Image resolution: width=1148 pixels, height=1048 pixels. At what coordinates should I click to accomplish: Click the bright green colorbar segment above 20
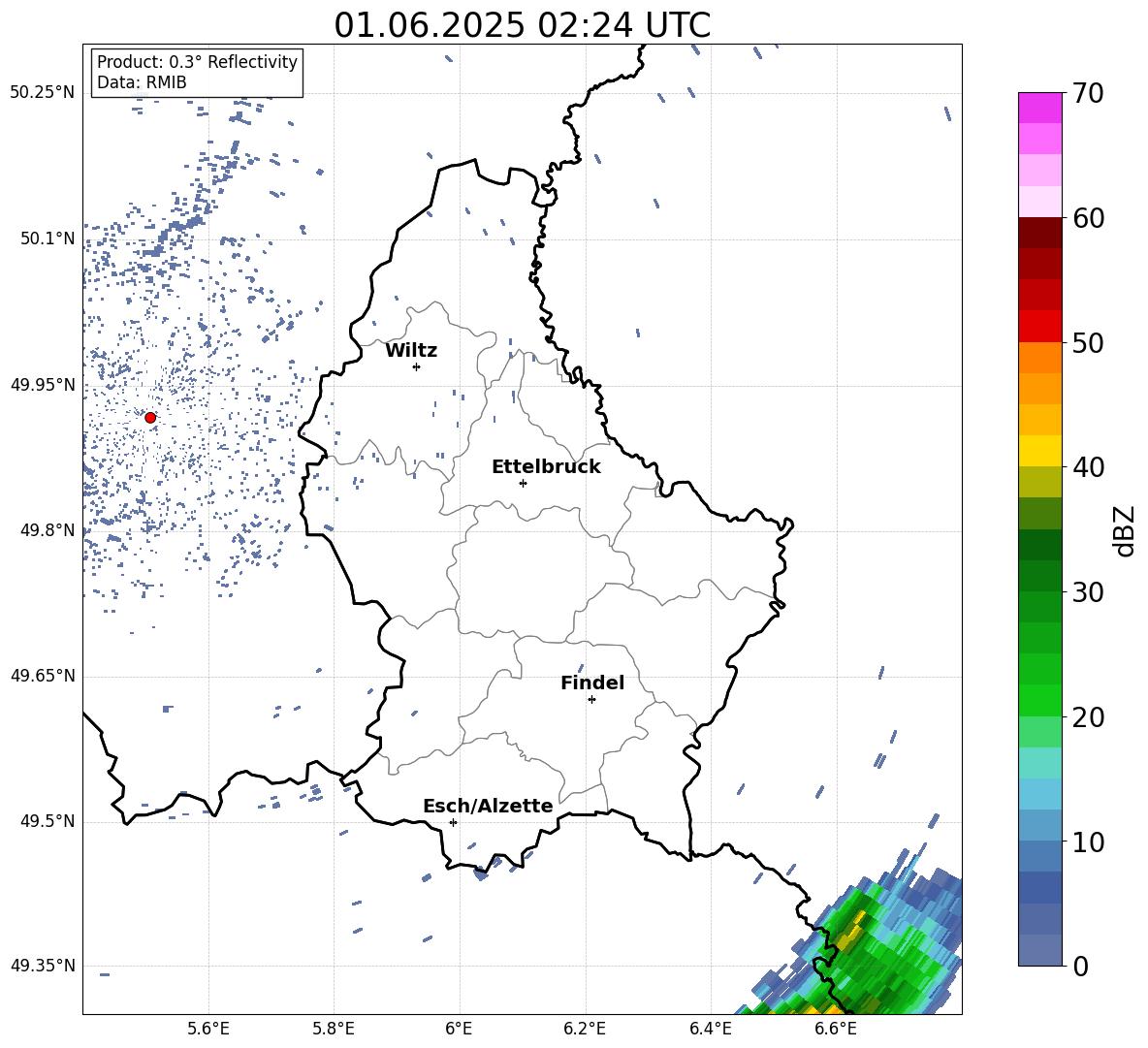pyautogui.click(x=1039, y=701)
